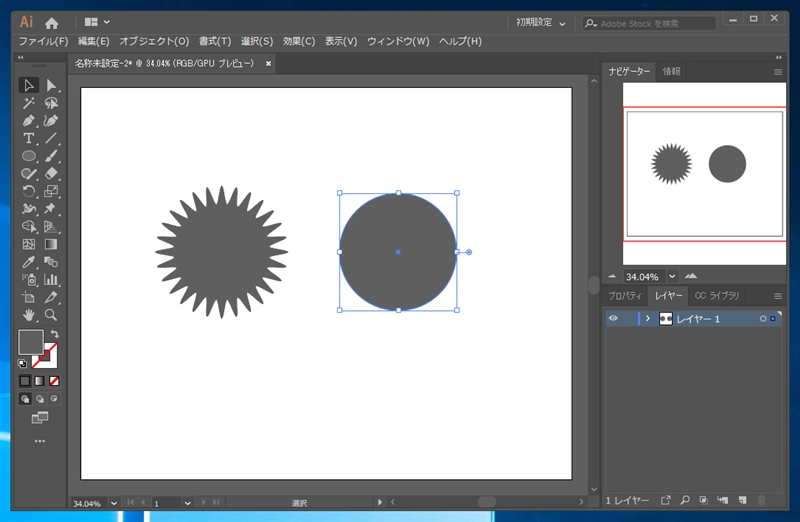Select the Gradient tool
Screen dimensions: 800x522
51,244
